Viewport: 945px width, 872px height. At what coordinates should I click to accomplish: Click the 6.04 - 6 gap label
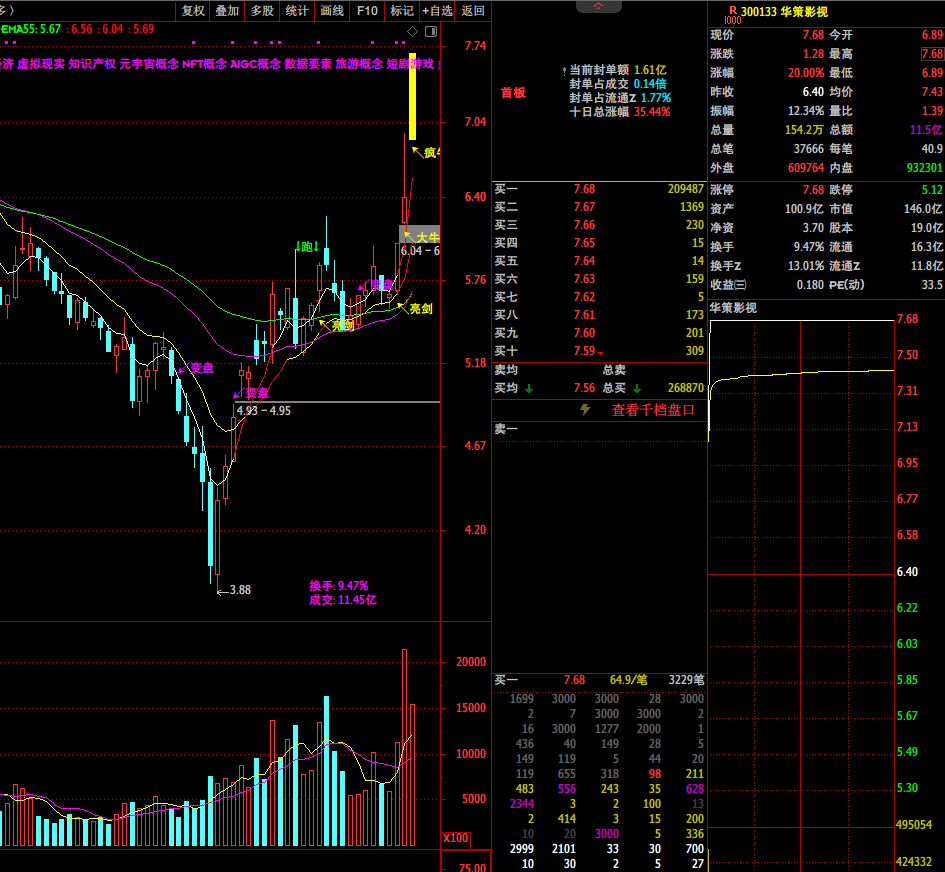click(x=420, y=251)
